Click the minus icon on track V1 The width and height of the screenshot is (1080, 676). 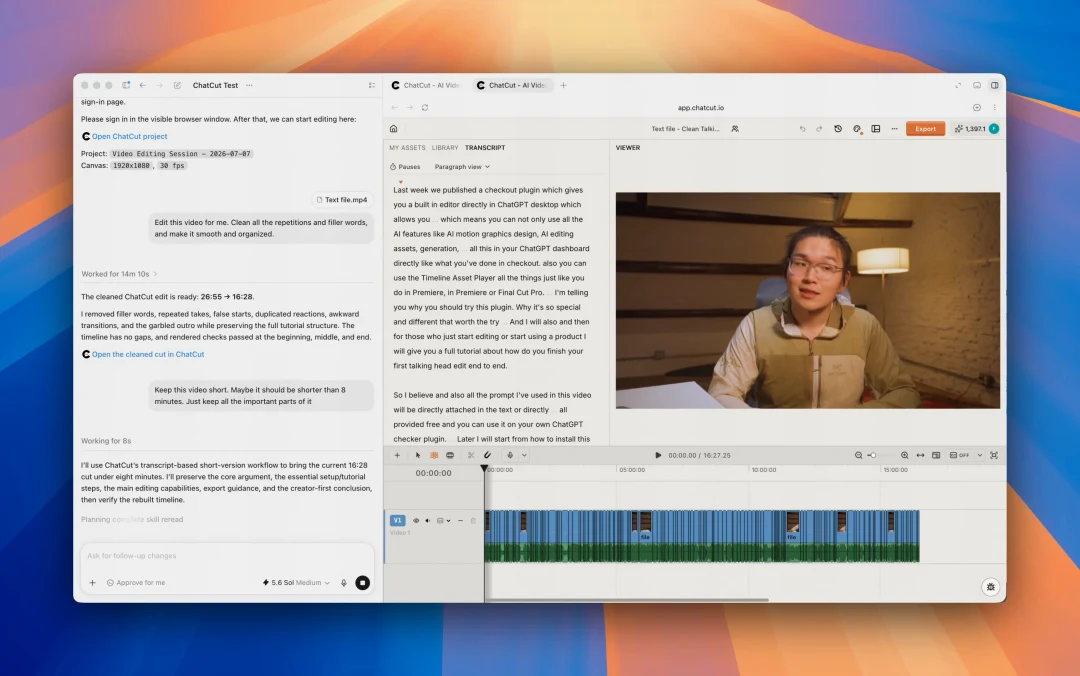pos(461,521)
